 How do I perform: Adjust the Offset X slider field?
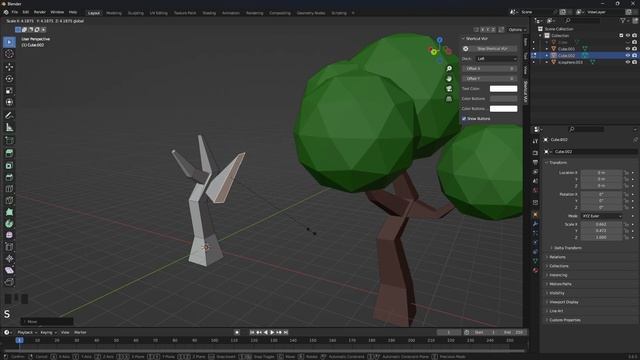489,69
